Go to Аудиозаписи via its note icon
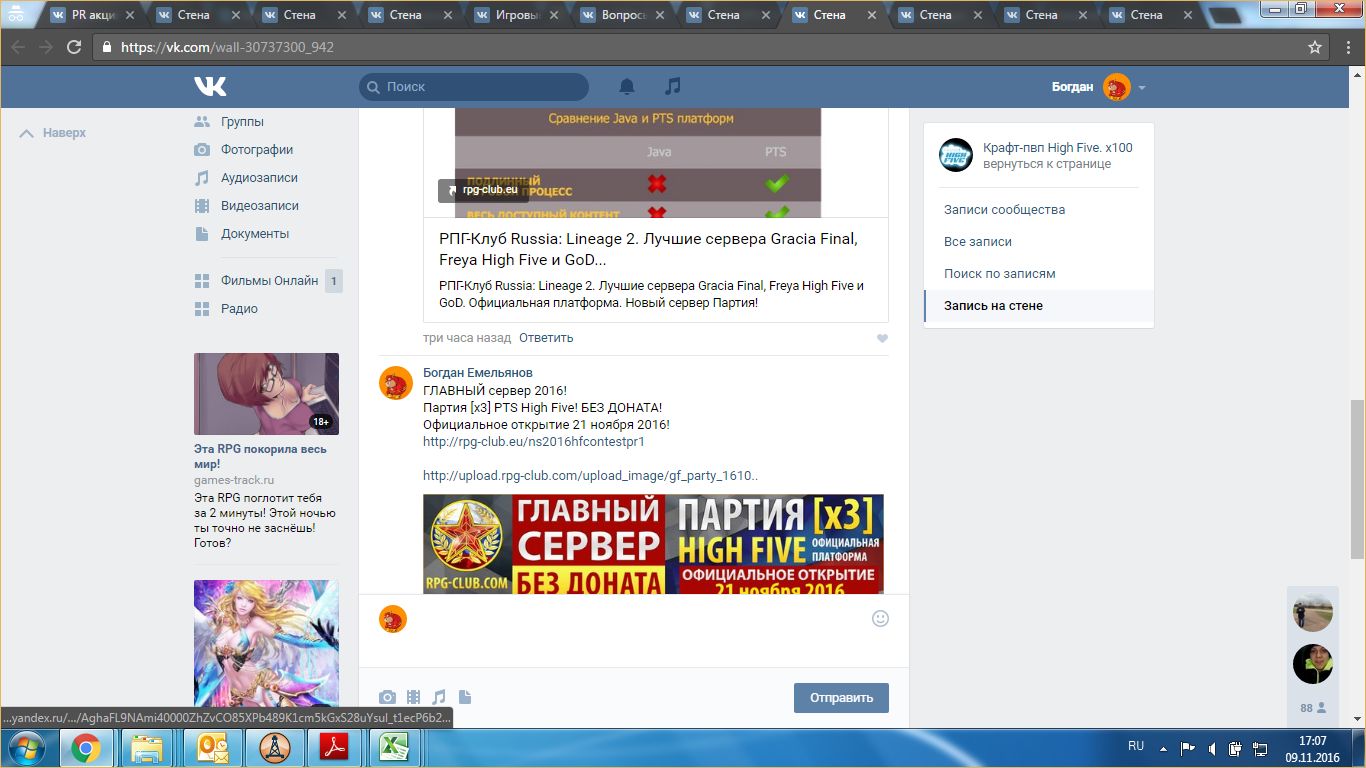 (x=202, y=177)
